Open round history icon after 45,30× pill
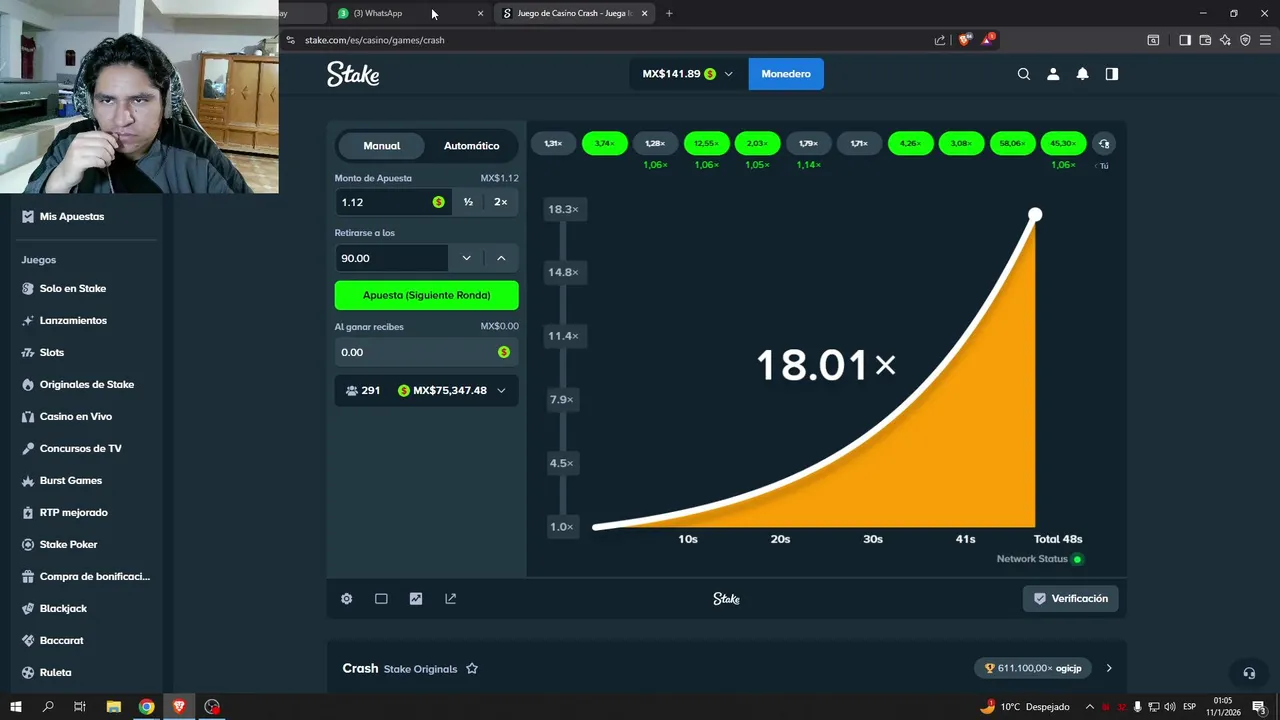Image resolution: width=1280 pixels, height=720 pixels. point(1104,144)
